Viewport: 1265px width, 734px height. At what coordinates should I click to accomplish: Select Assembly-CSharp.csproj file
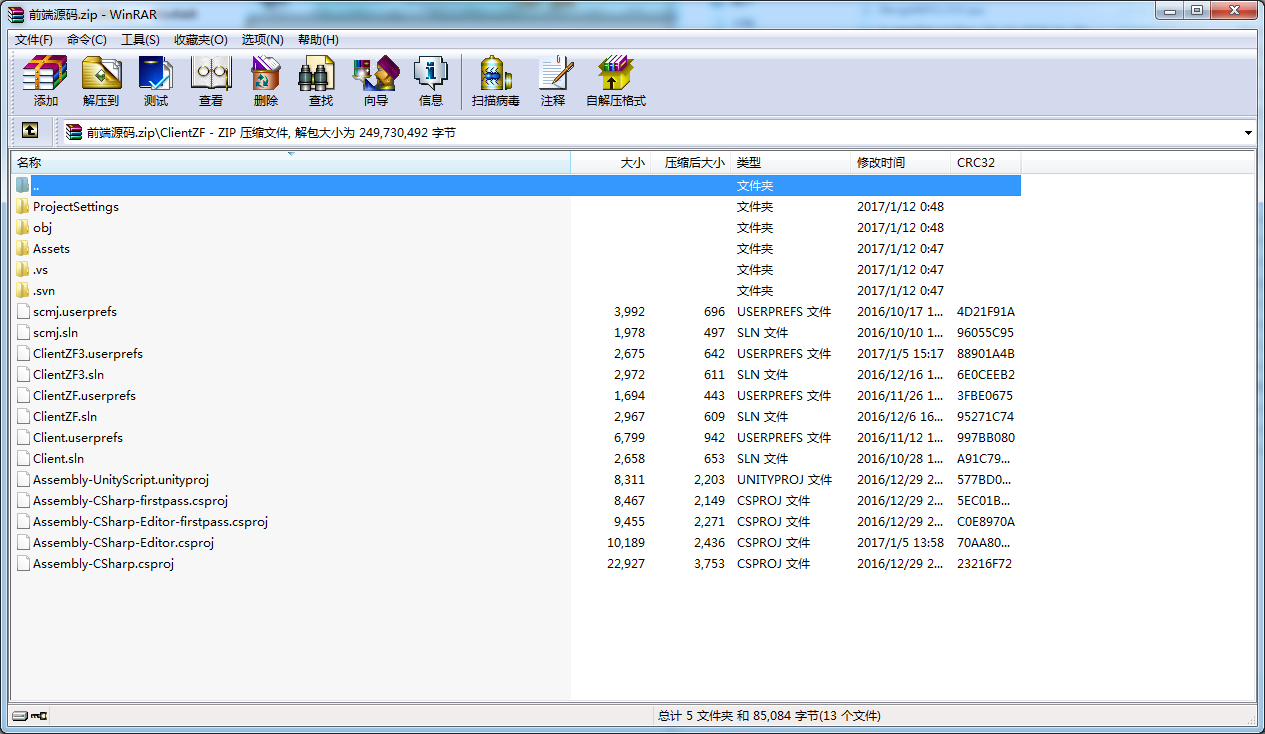(104, 563)
